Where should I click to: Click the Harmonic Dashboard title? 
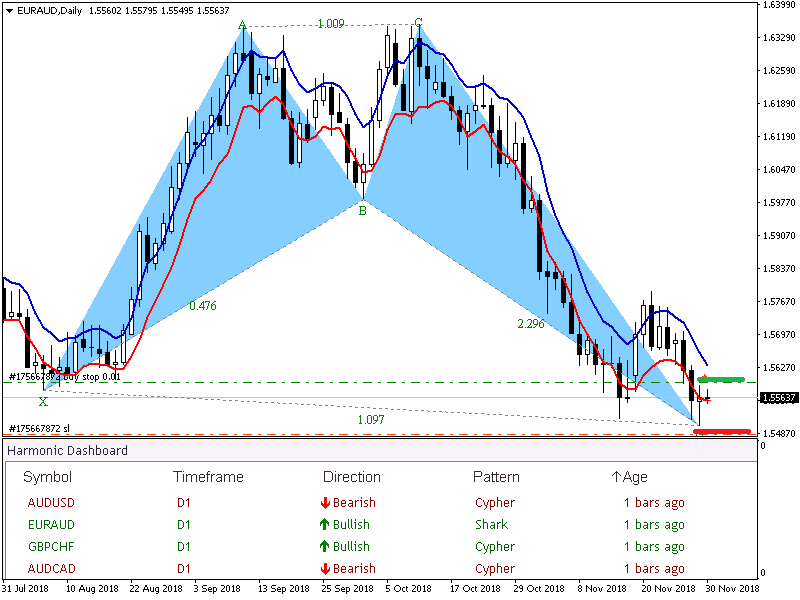[67, 451]
